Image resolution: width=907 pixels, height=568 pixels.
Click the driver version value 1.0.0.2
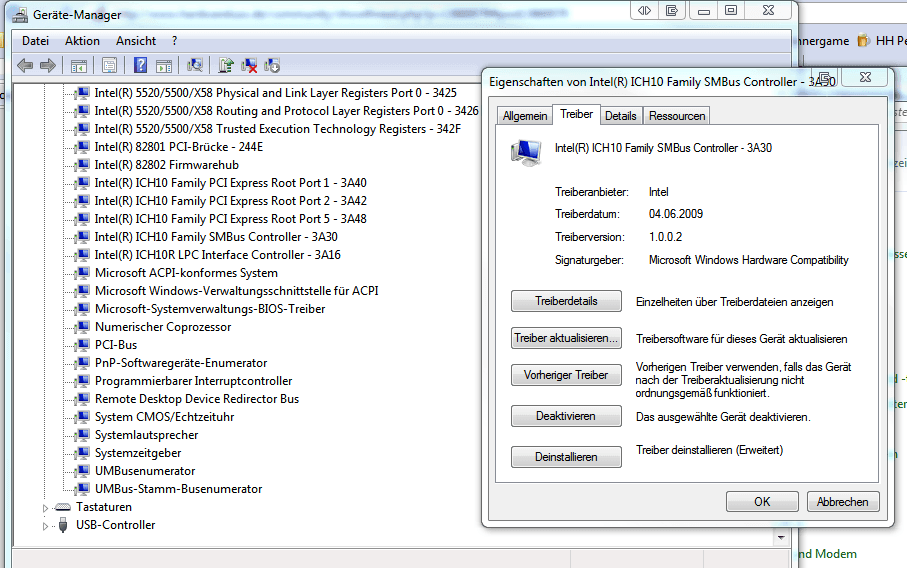pos(665,237)
